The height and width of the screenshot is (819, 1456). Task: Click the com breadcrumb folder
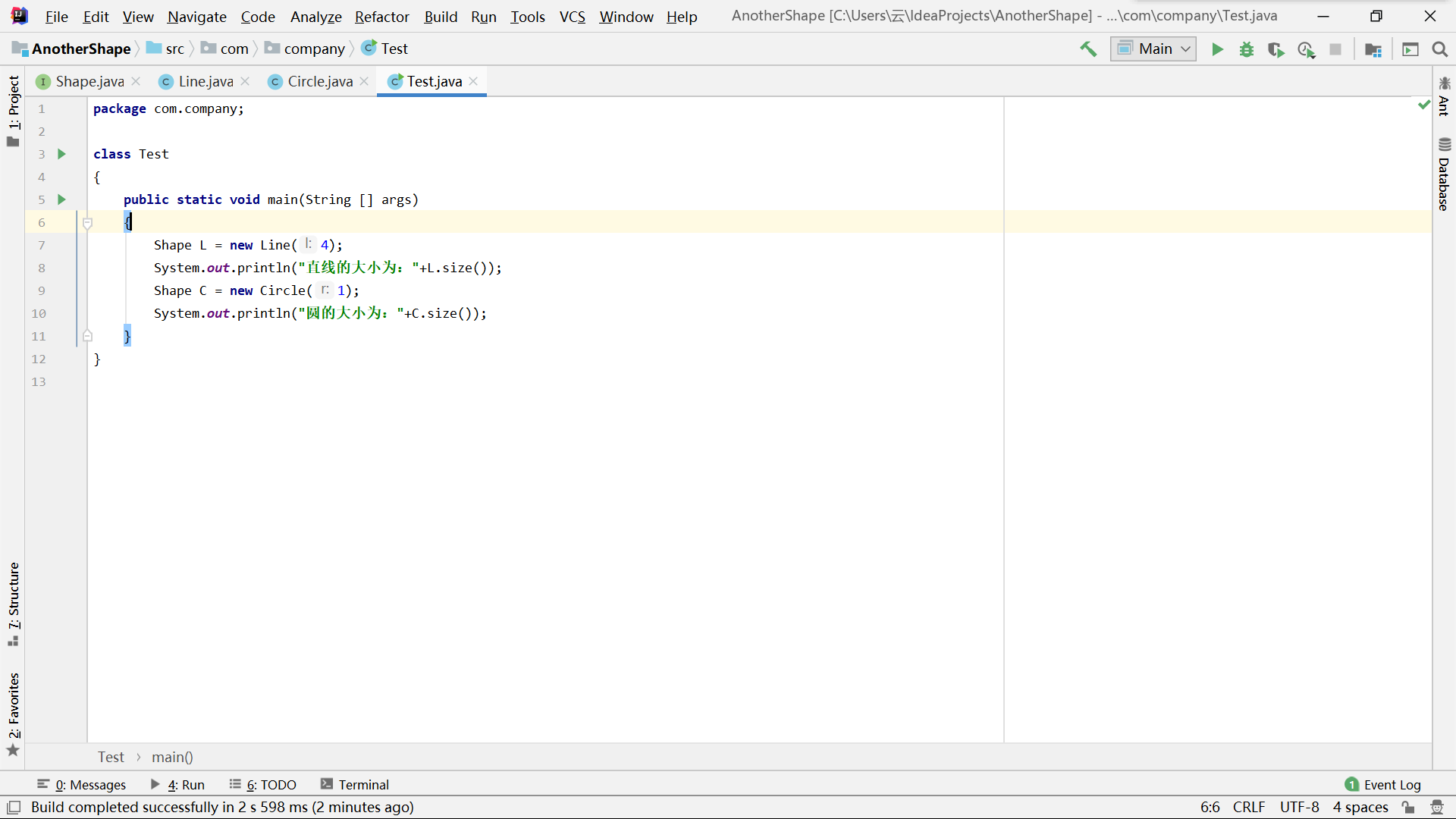[x=225, y=49]
